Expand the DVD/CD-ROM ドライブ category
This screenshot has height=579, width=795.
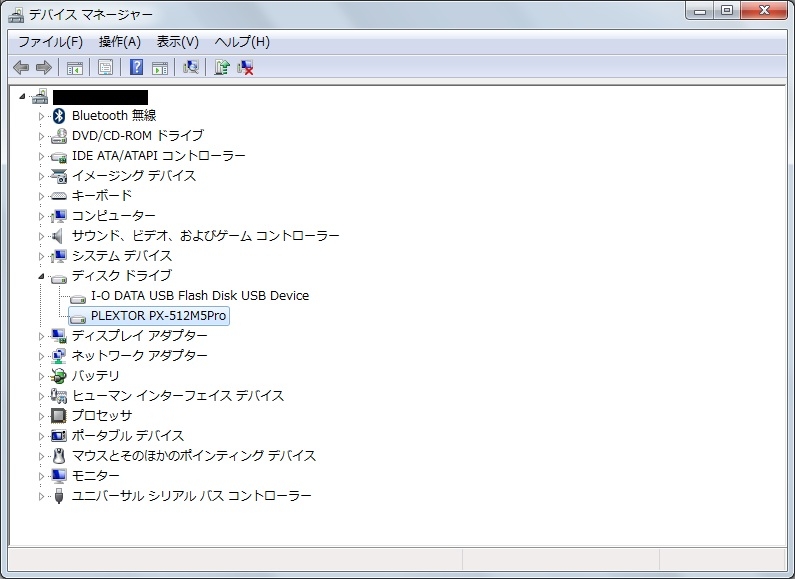click(42, 136)
